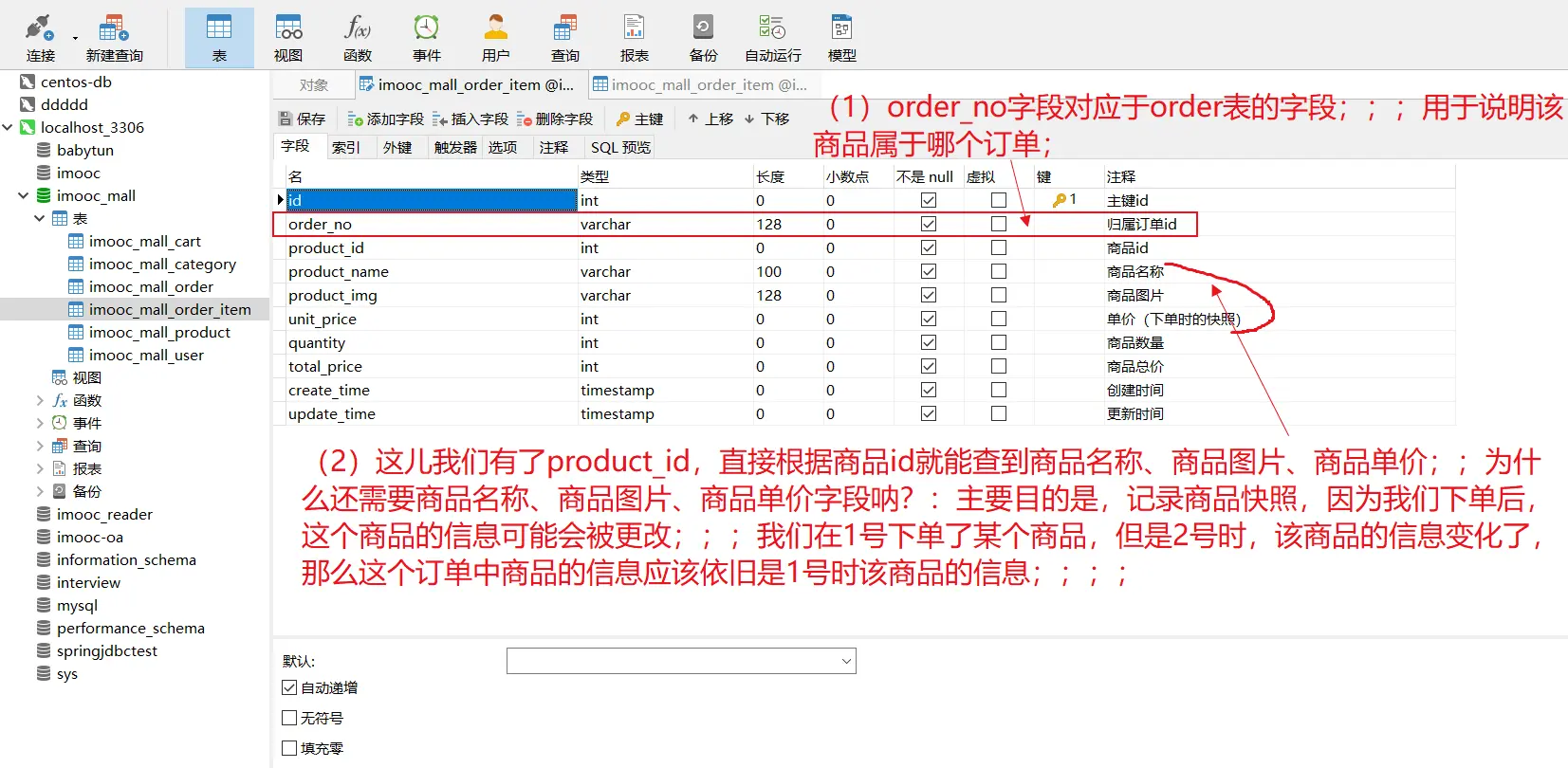Screen dimensions: 1568x768
Task: Switch to the 触发器 tab
Action: pyautogui.click(x=455, y=147)
